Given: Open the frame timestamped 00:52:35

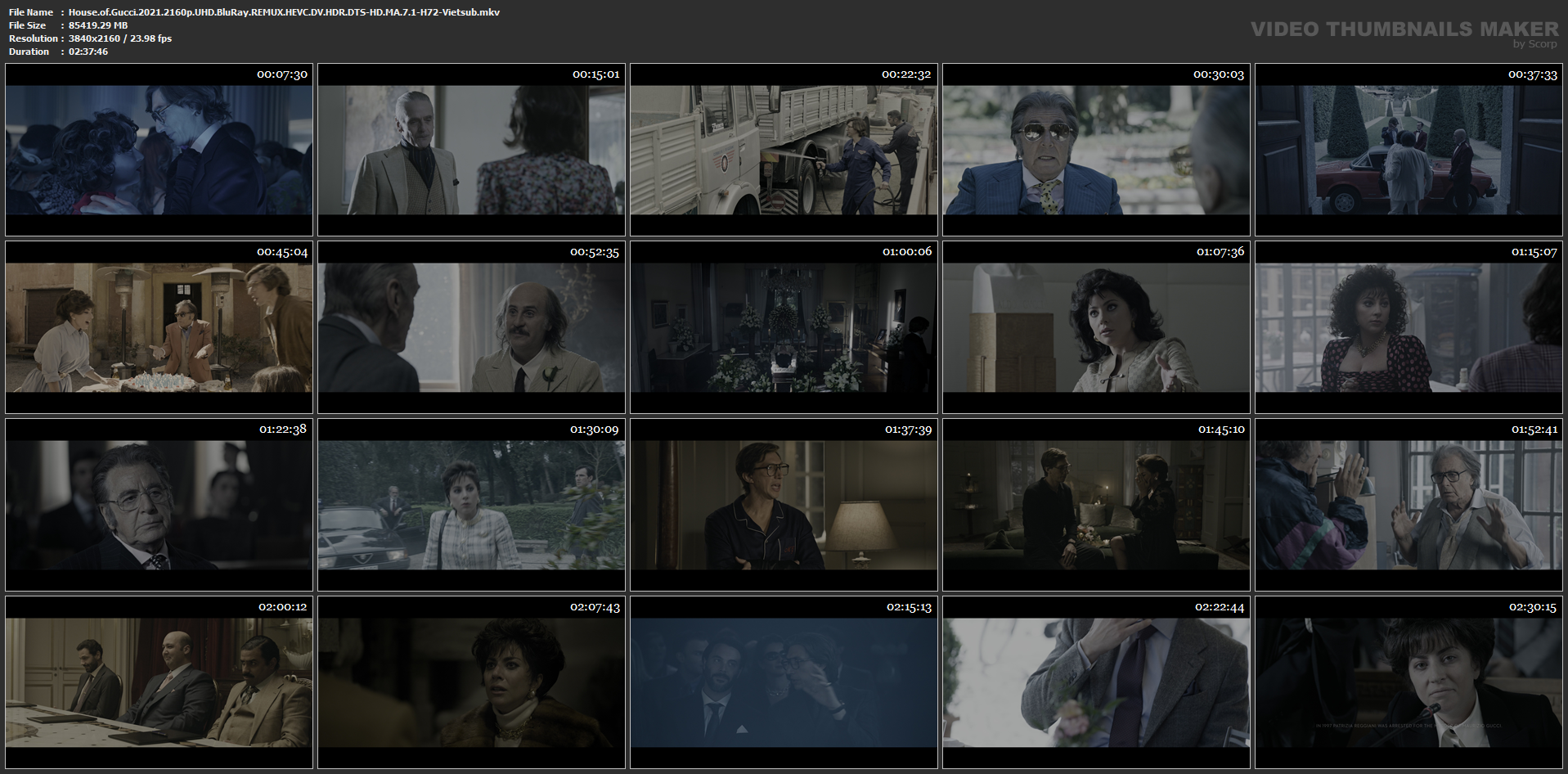Looking at the screenshot, I should tap(471, 327).
